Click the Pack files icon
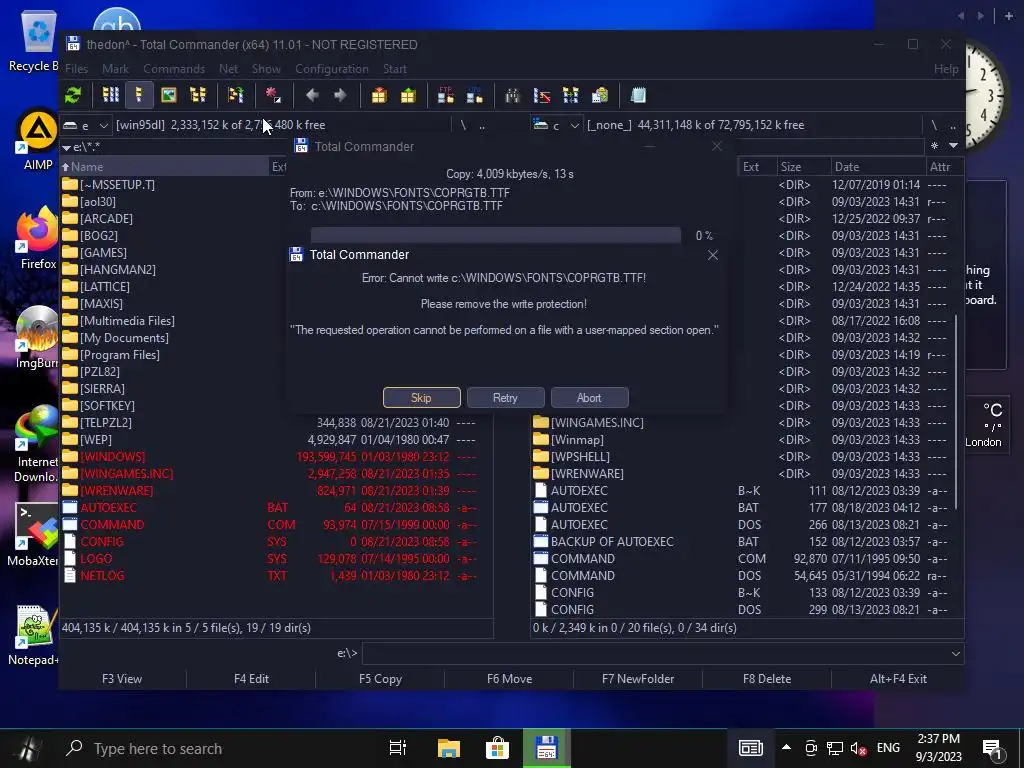This screenshot has height=768, width=1024. [x=379, y=95]
